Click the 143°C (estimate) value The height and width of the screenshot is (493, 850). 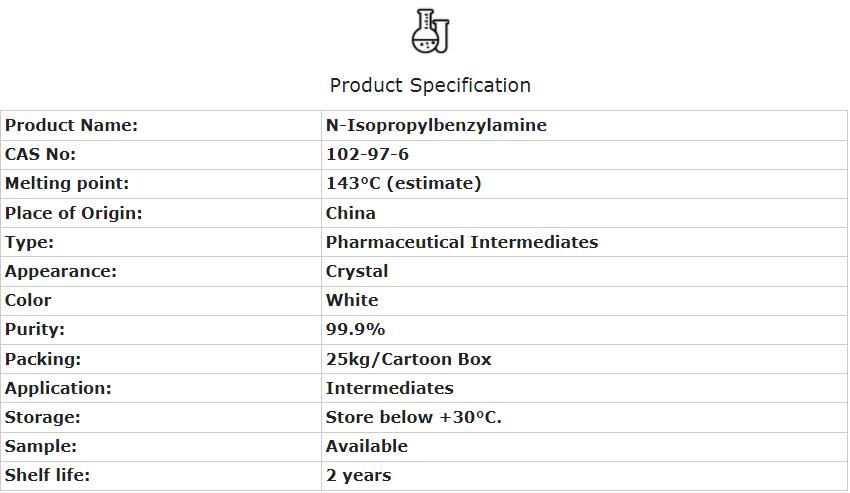pyautogui.click(x=403, y=183)
